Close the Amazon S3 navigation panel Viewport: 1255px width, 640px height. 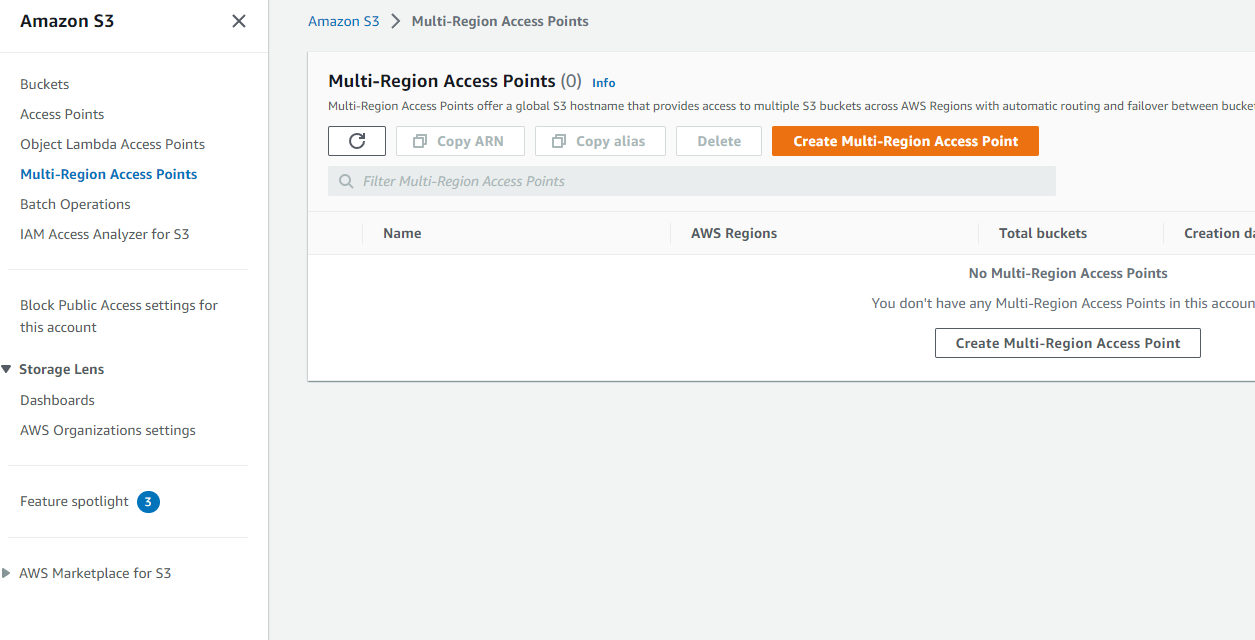pyautogui.click(x=239, y=21)
